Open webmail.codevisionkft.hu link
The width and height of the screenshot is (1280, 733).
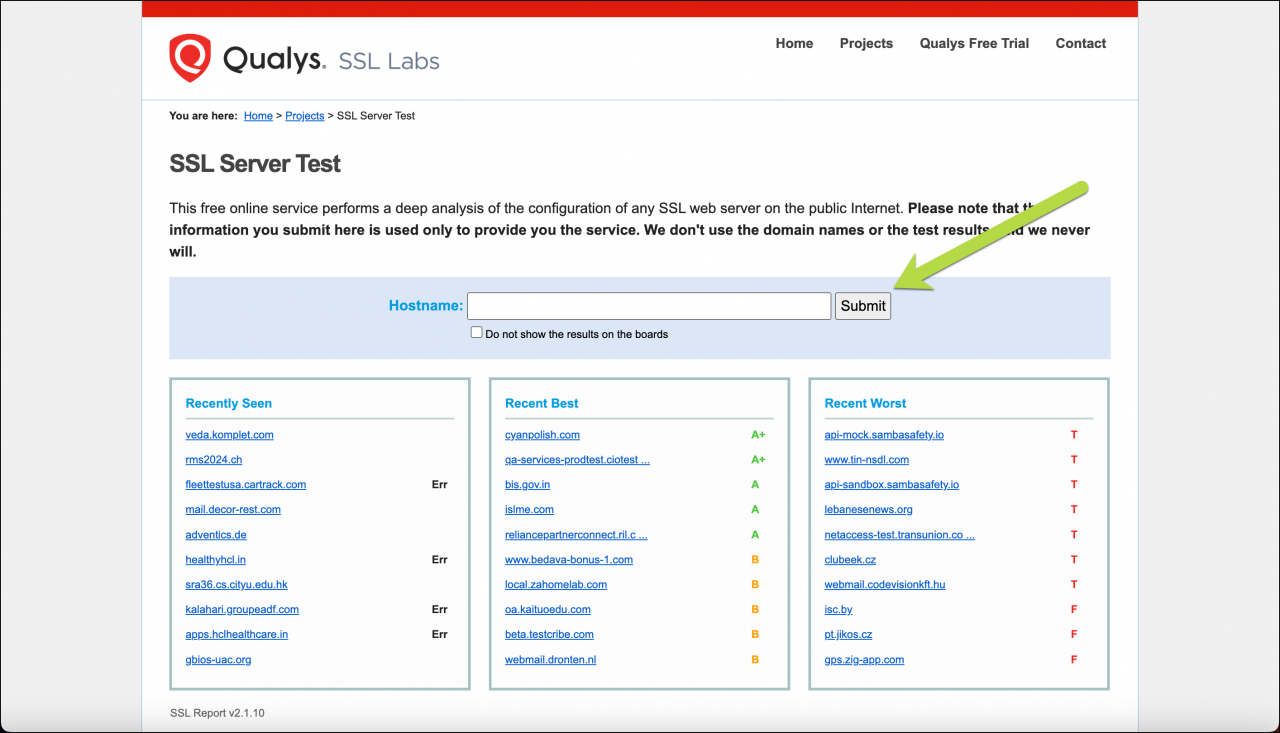coord(884,585)
